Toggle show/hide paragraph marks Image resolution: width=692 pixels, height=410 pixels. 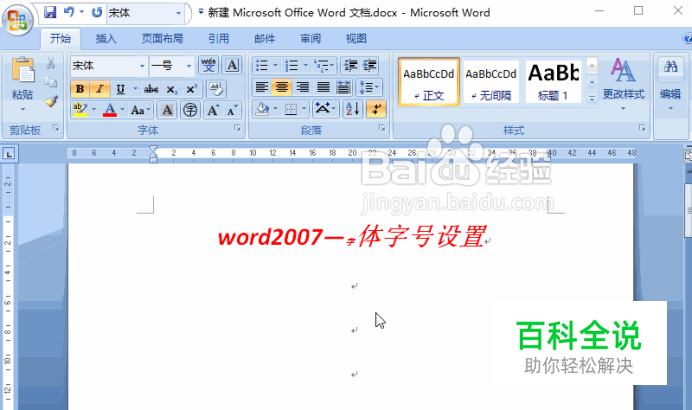[376, 109]
